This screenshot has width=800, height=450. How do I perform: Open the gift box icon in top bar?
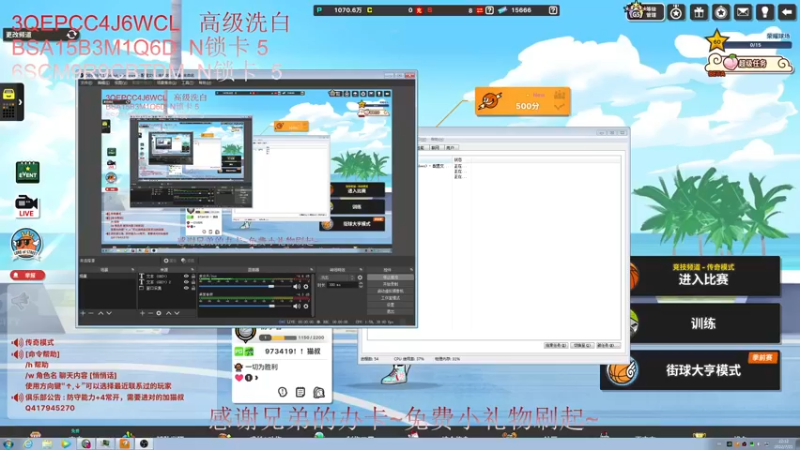[x=699, y=12]
